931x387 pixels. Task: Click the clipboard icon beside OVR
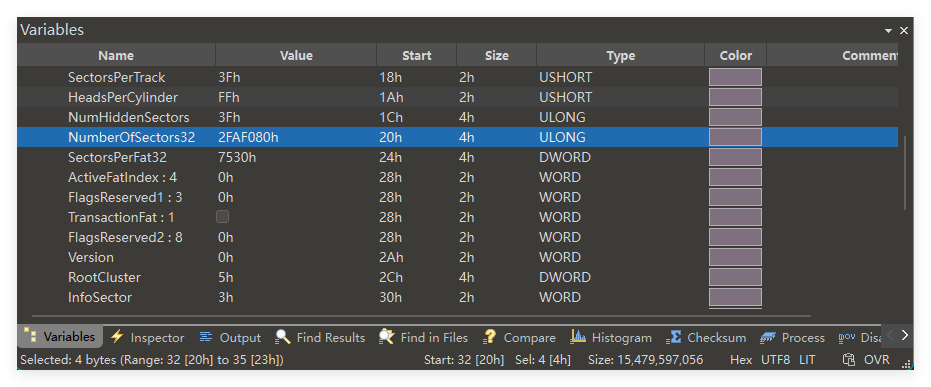[849, 360]
